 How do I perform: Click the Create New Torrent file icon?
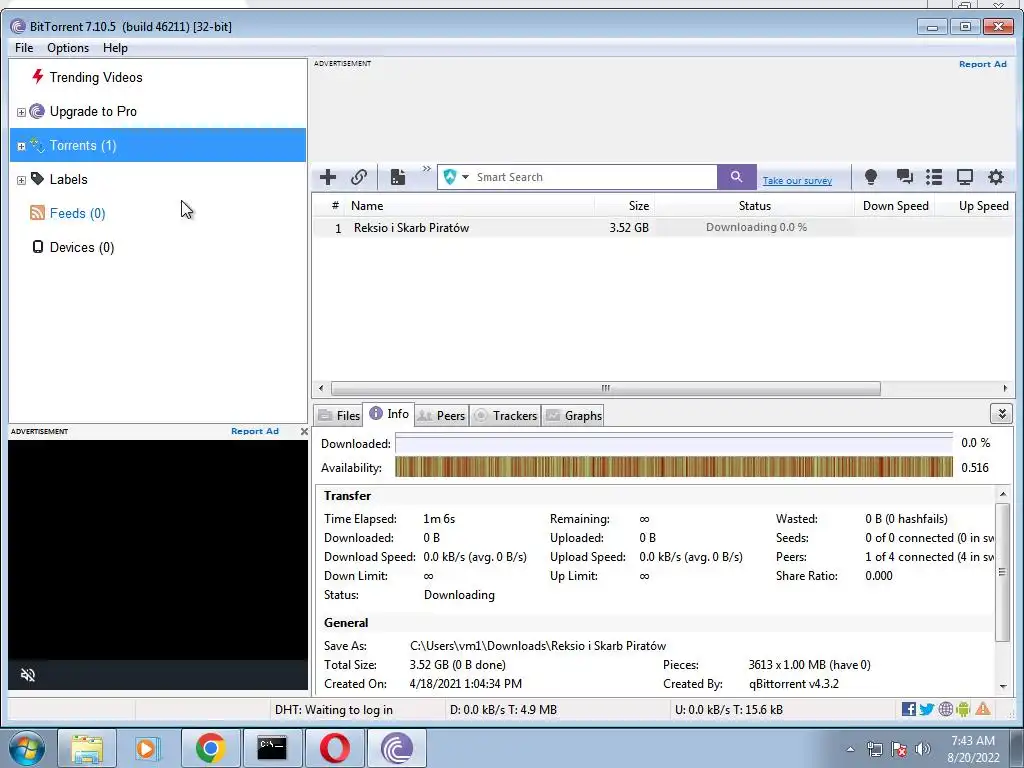[x=398, y=177]
